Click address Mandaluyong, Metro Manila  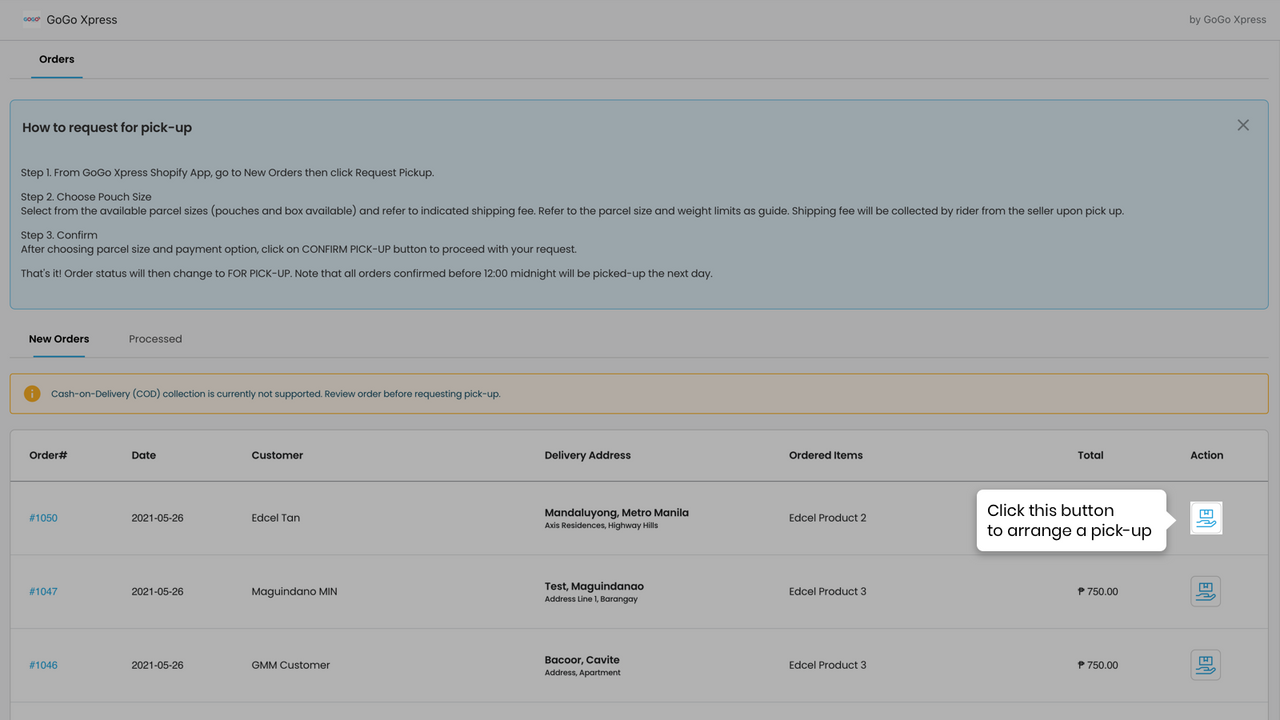[x=617, y=512]
